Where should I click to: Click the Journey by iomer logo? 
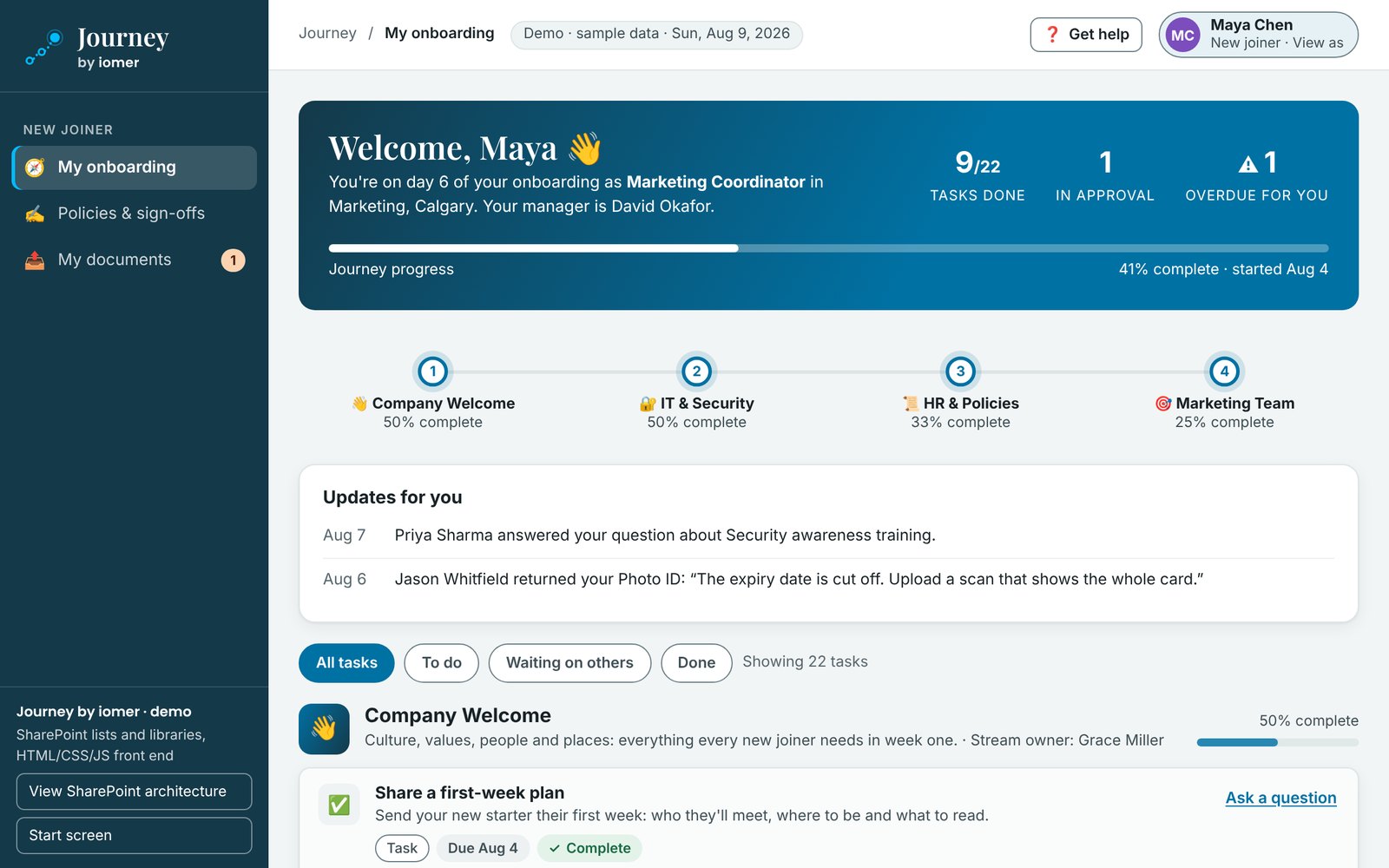click(97, 47)
